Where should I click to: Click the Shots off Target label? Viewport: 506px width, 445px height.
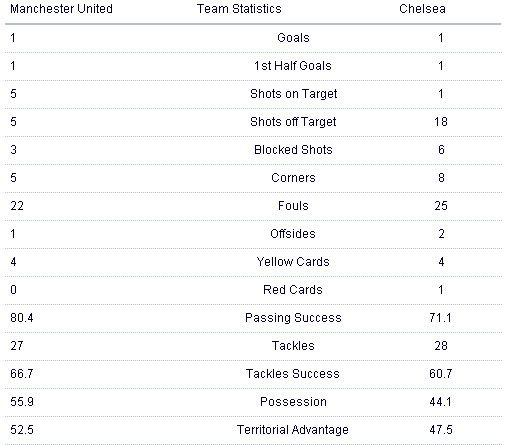tap(293, 122)
